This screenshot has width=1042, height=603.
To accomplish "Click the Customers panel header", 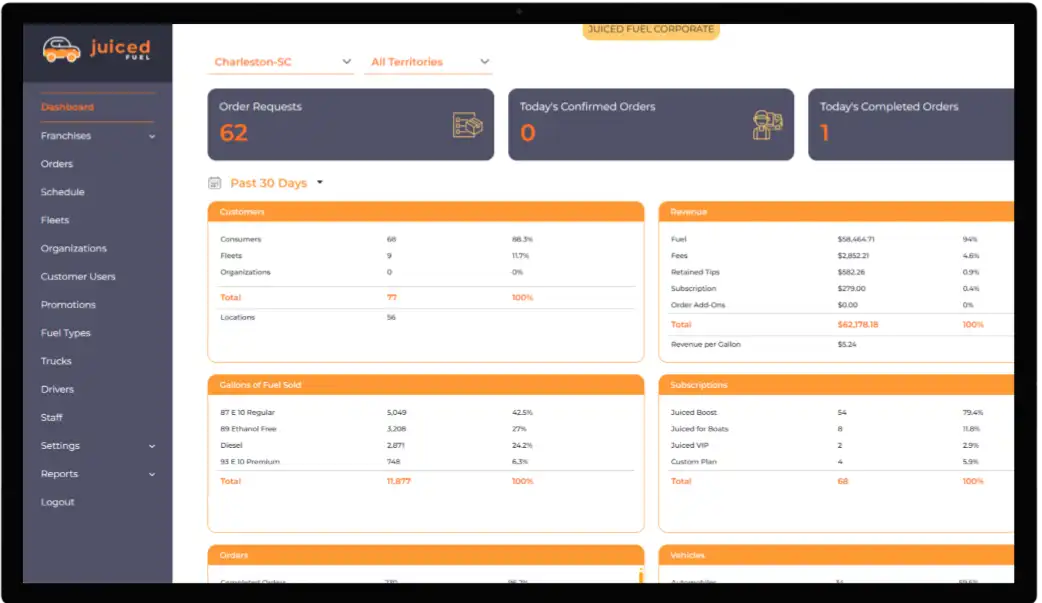I will pos(426,211).
